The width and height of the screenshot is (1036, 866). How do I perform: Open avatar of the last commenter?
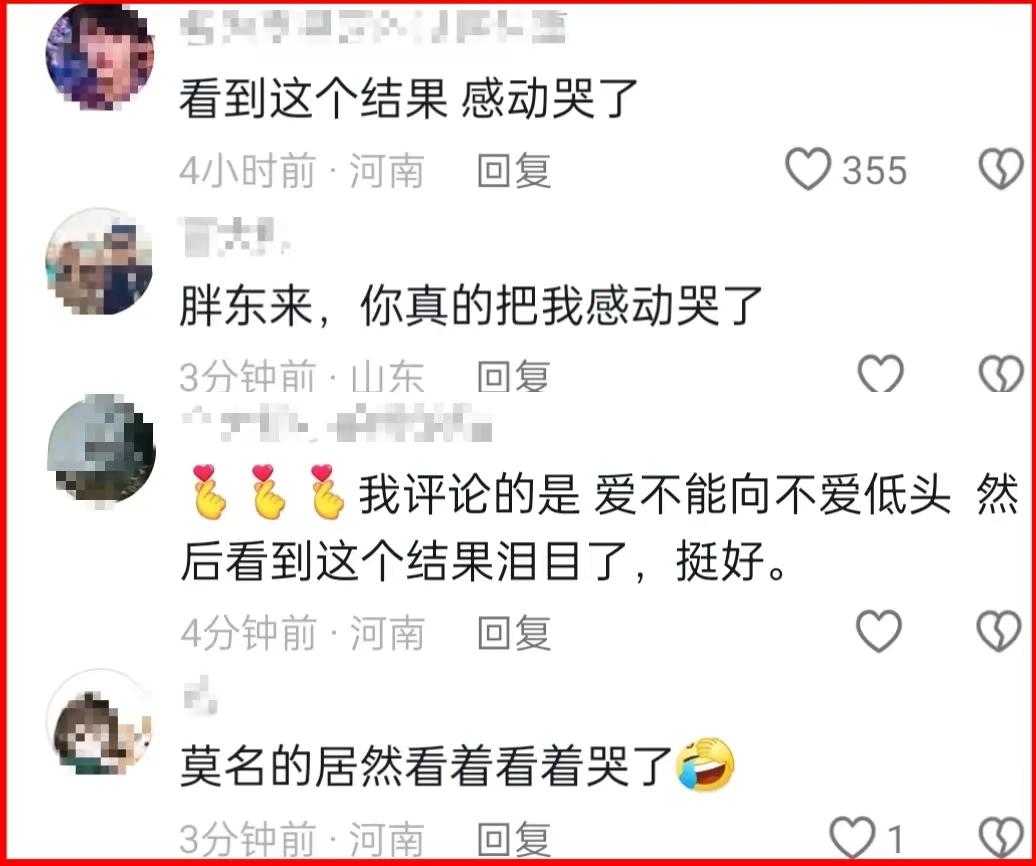(100, 721)
